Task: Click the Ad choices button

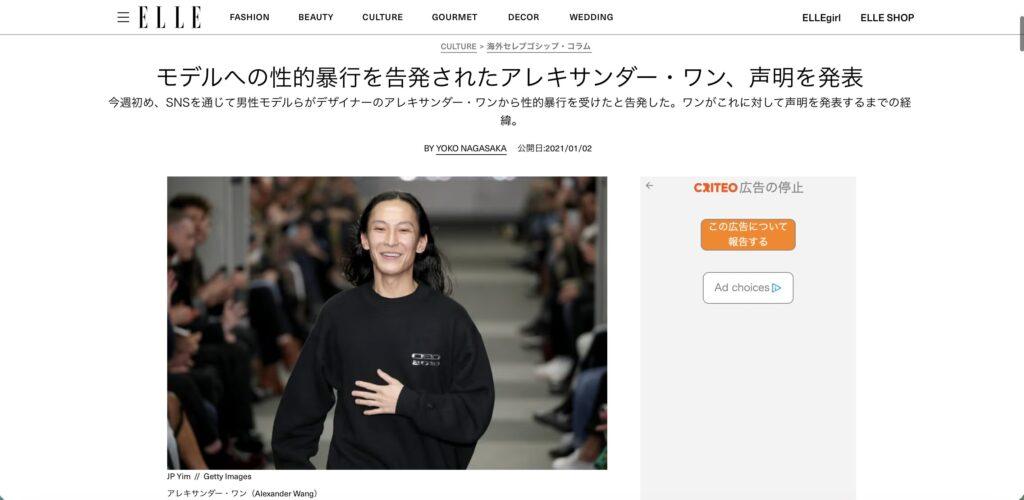Action: (748, 288)
